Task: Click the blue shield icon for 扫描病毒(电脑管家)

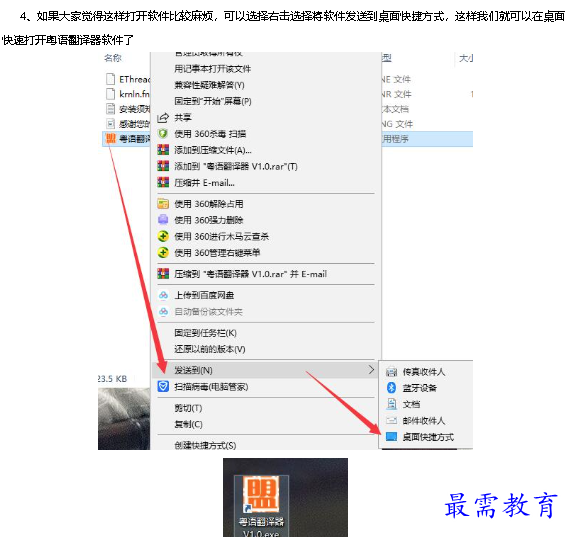Action: pyautogui.click(x=163, y=387)
